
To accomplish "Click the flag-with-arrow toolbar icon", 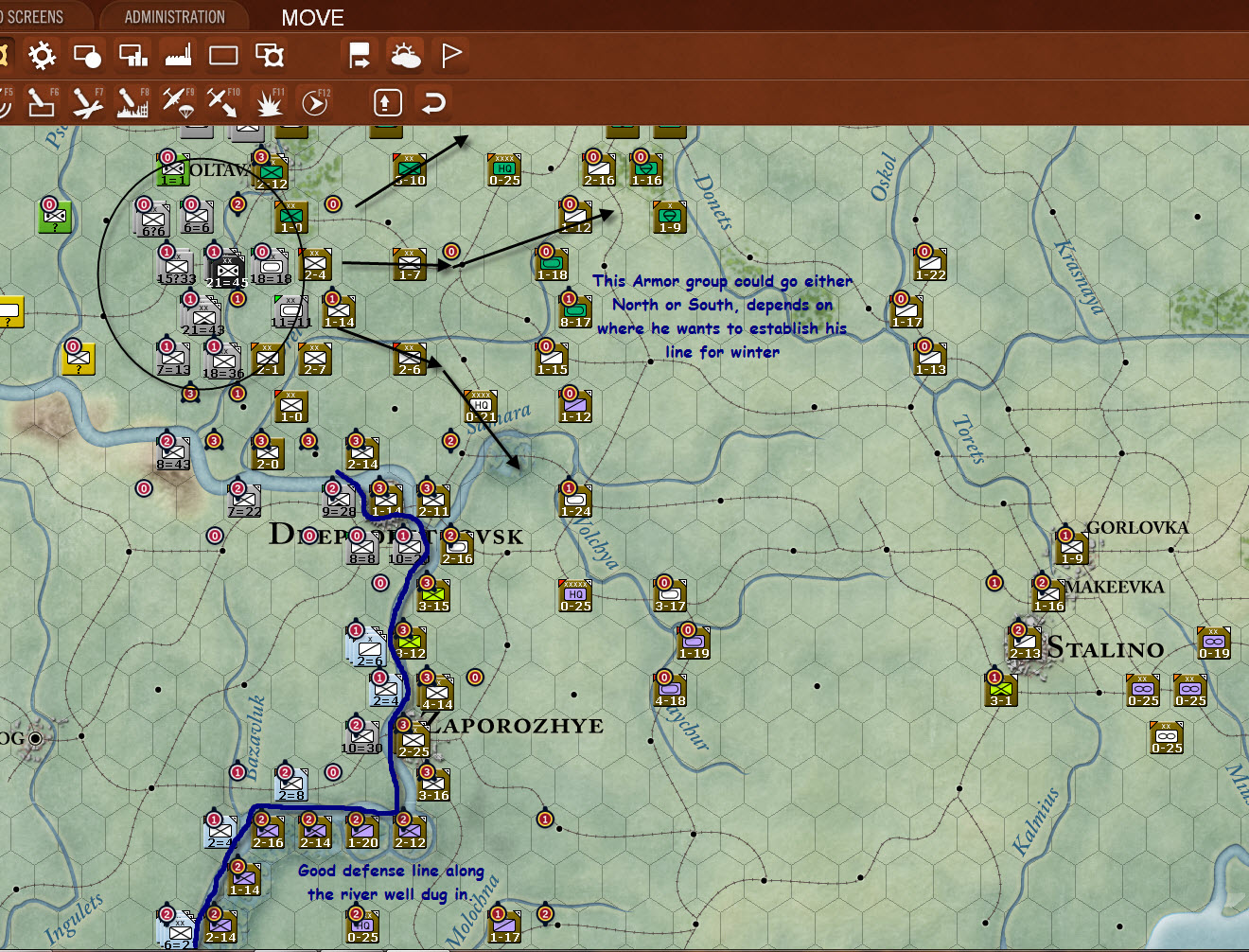I will 360,56.
